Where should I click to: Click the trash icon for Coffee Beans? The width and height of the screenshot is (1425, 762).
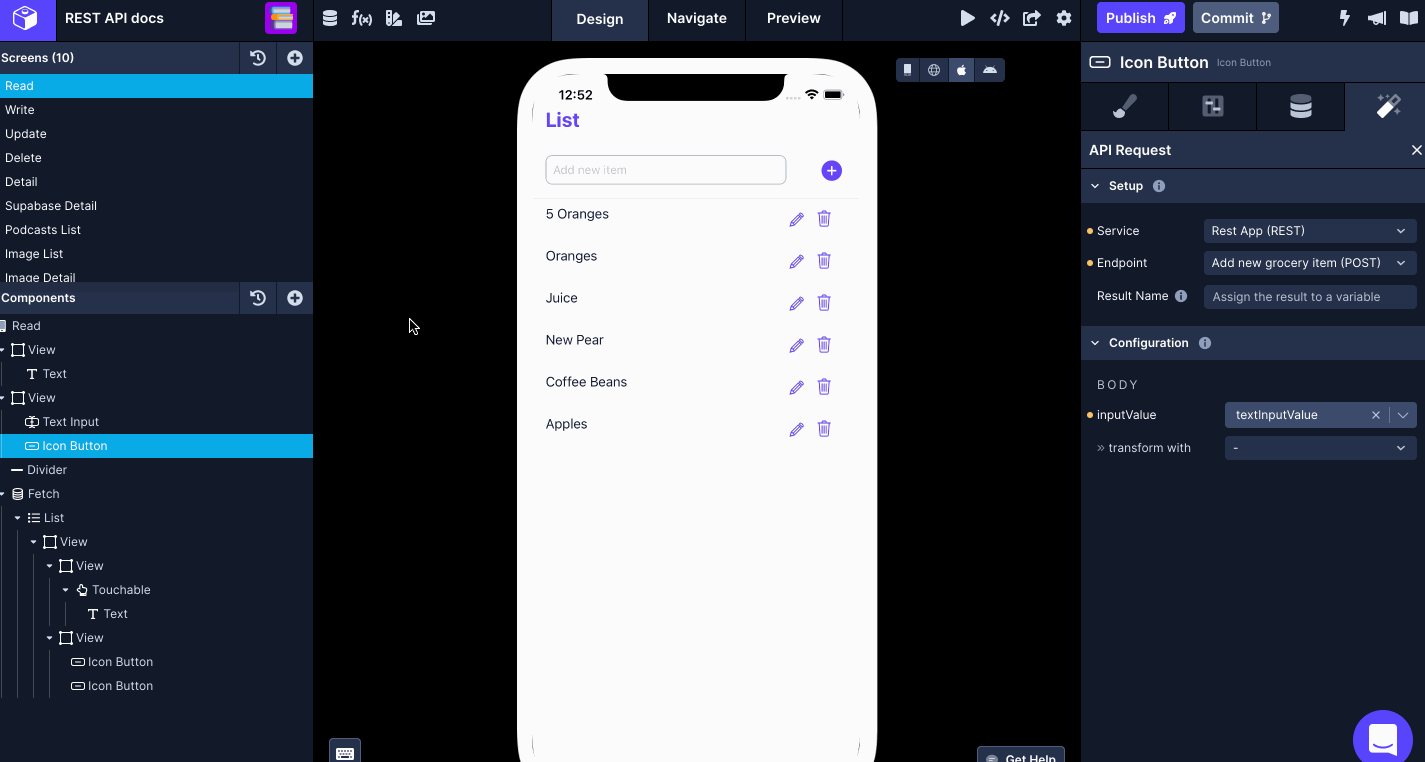click(x=824, y=387)
